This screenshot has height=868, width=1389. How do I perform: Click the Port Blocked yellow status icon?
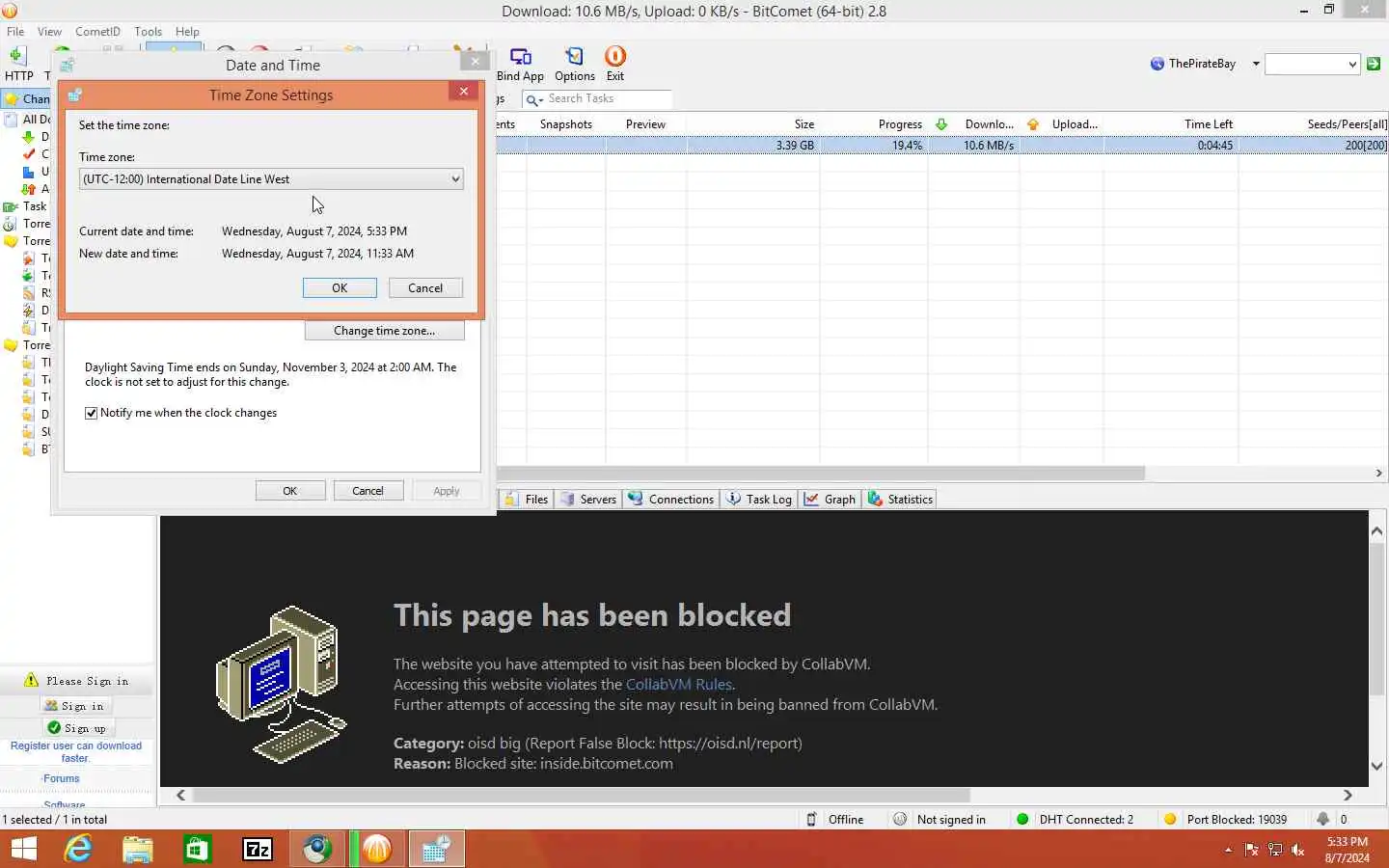coord(1170,819)
